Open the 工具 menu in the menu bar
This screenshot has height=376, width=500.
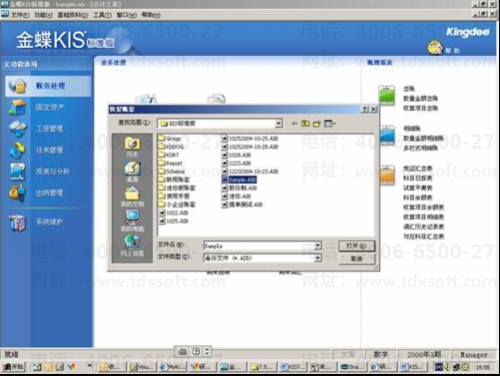pyautogui.click(x=102, y=15)
